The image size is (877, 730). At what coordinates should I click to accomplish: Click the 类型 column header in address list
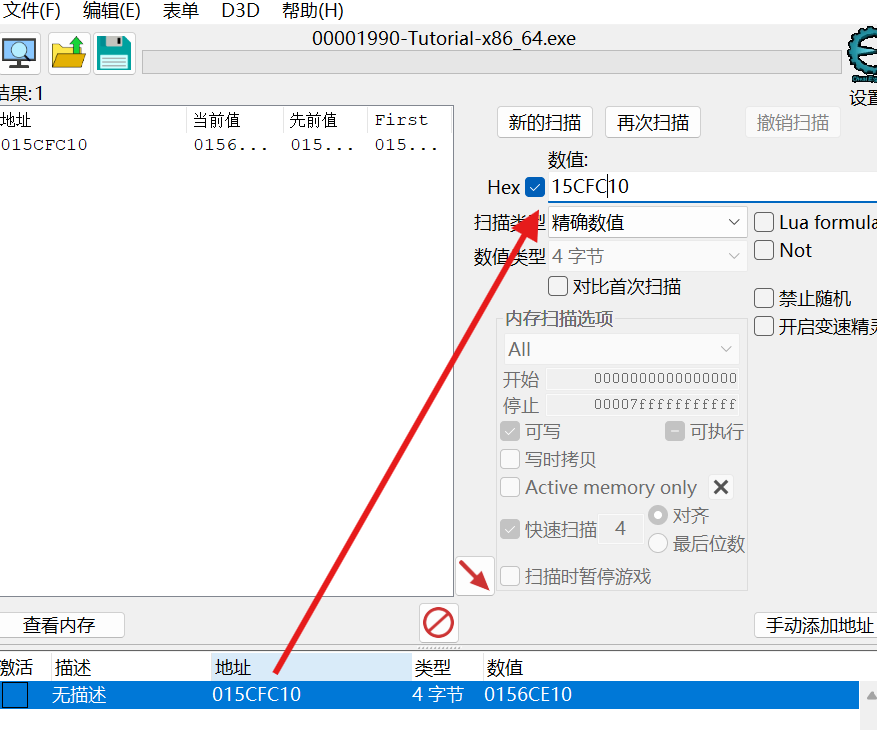click(x=447, y=667)
